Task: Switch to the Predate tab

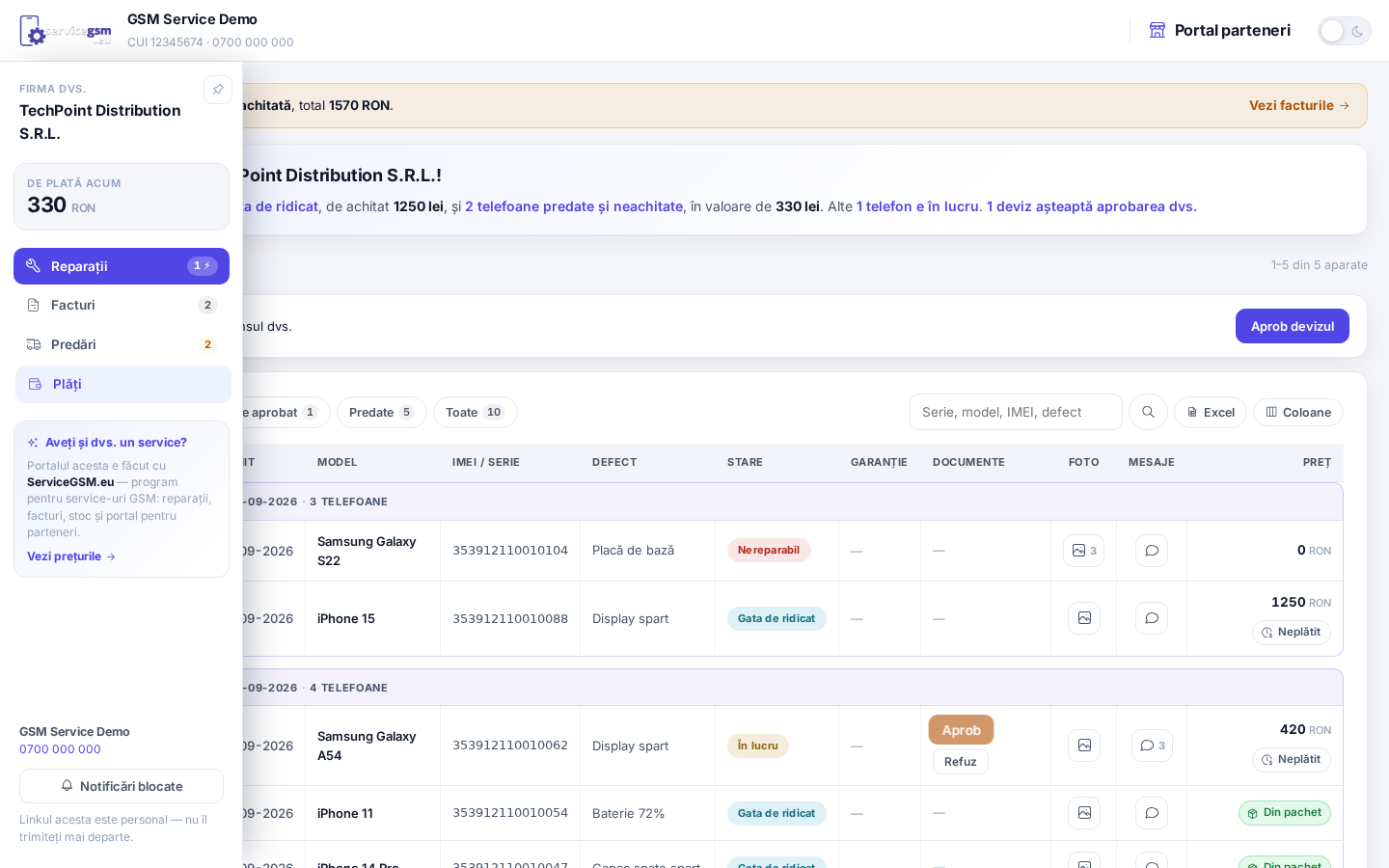Action: pyautogui.click(x=382, y=412)
